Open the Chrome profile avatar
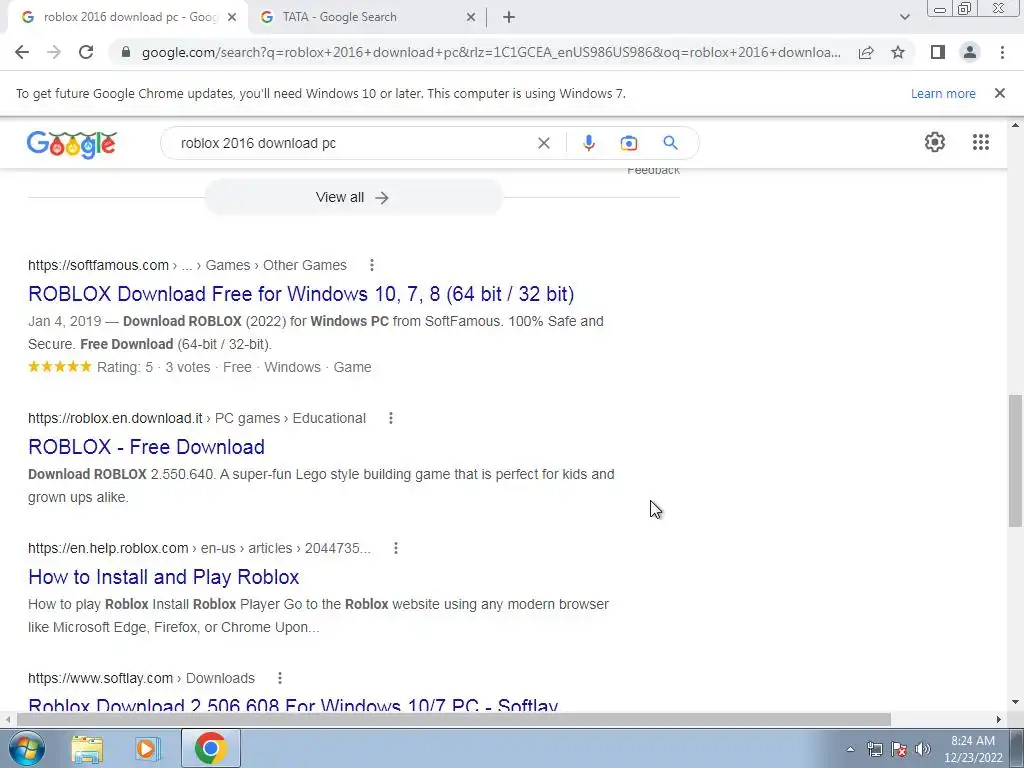This screenshot has height=768, width=1024. coord(970,52)
